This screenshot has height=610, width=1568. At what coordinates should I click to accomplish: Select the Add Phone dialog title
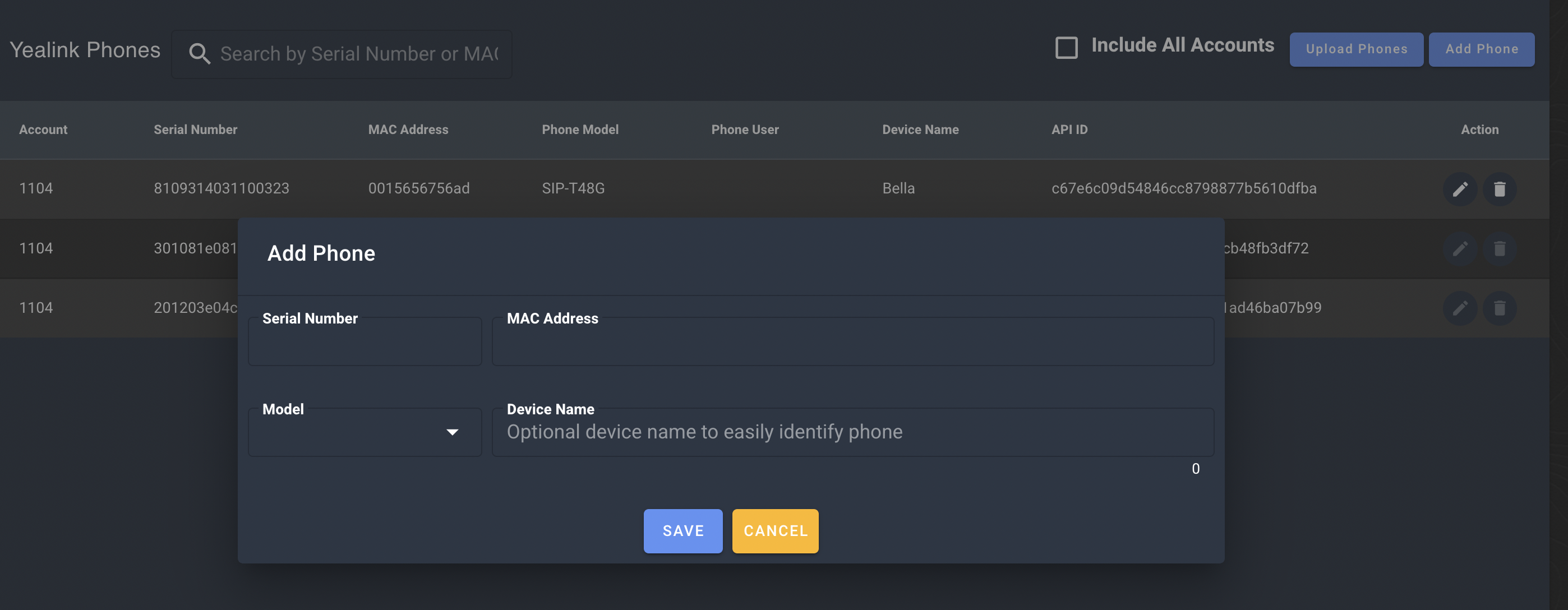pyautogui.click(x=321, y=253)
